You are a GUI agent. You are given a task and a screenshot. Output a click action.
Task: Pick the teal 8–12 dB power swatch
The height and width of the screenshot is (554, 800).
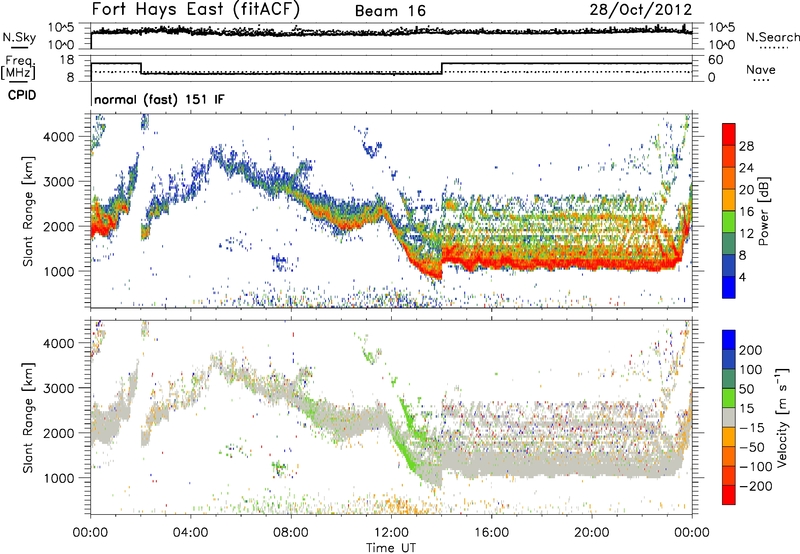click(729, 244)
